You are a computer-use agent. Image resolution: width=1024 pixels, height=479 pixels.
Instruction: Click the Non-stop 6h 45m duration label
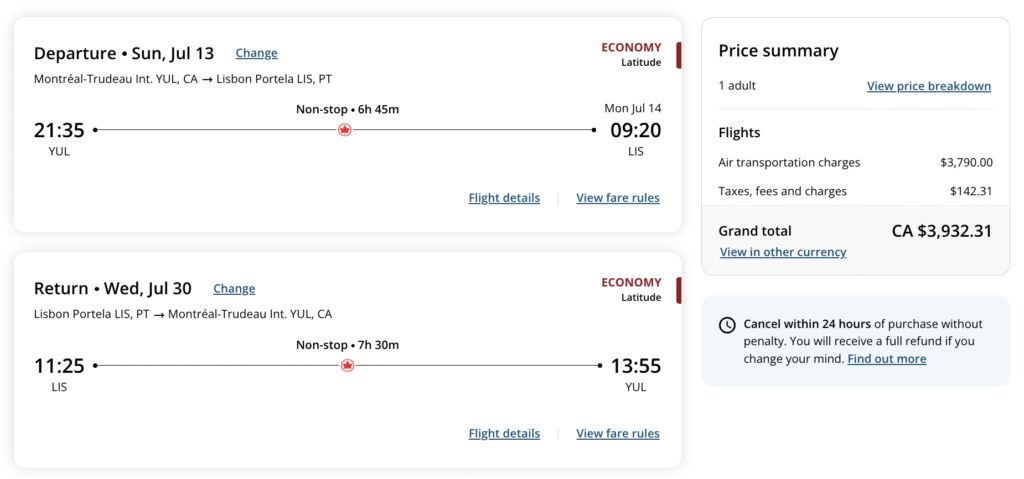pyautogui.click(x=347, y=109)
